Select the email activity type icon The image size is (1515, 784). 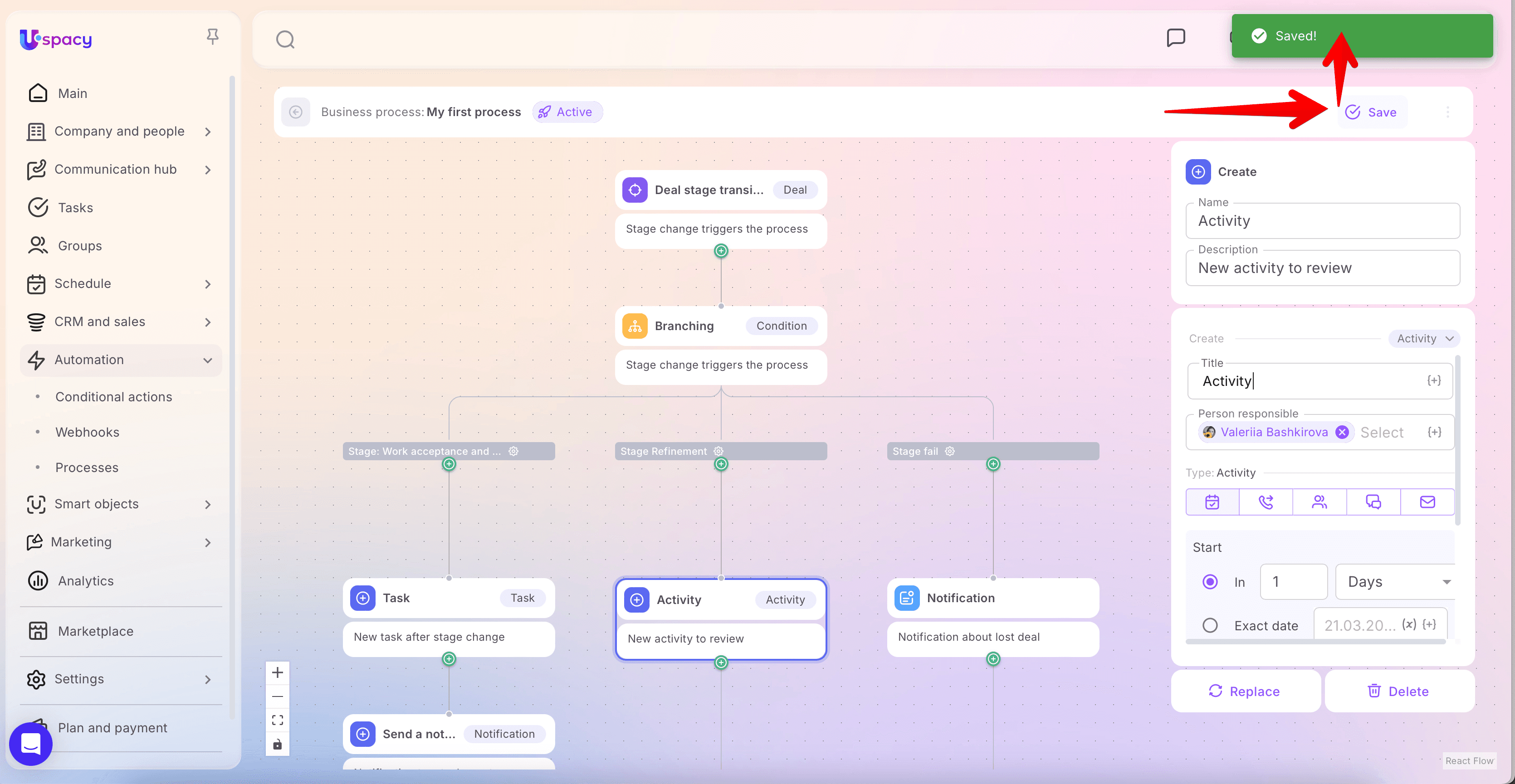point(1427,502)
